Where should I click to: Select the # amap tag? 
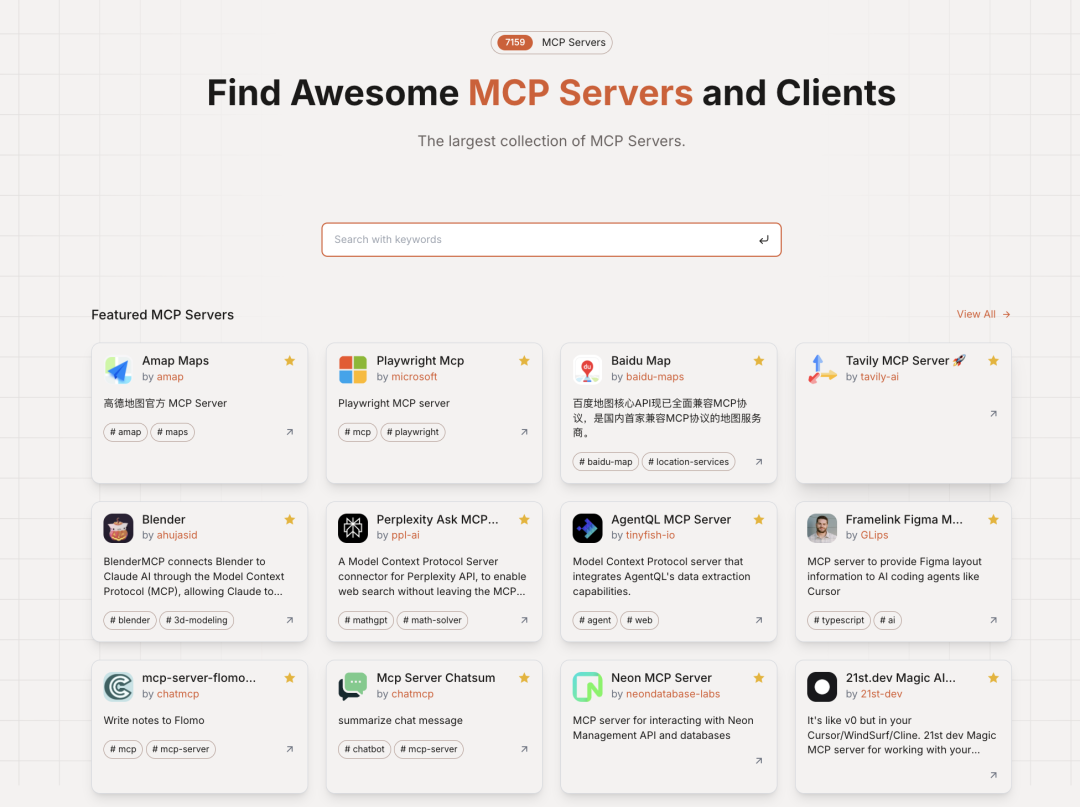[x=125, y=432]
